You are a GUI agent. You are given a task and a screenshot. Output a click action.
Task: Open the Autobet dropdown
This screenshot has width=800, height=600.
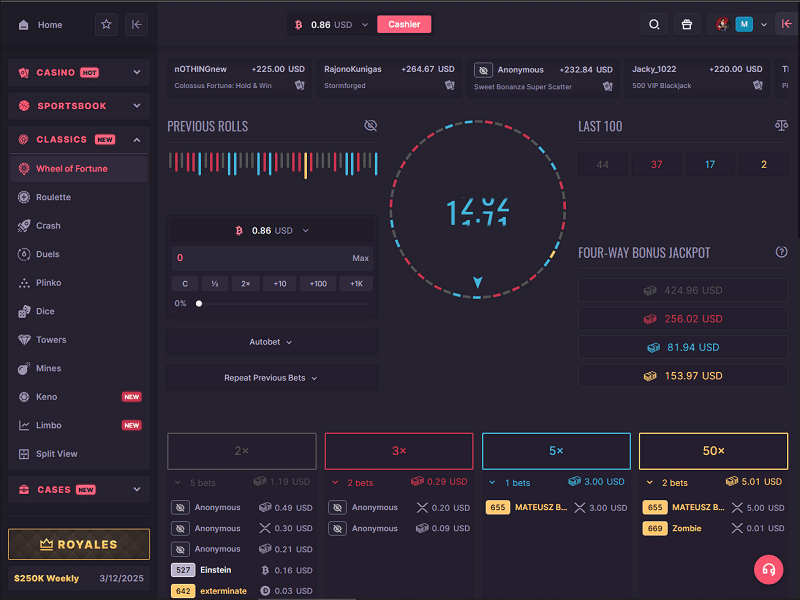271,342
